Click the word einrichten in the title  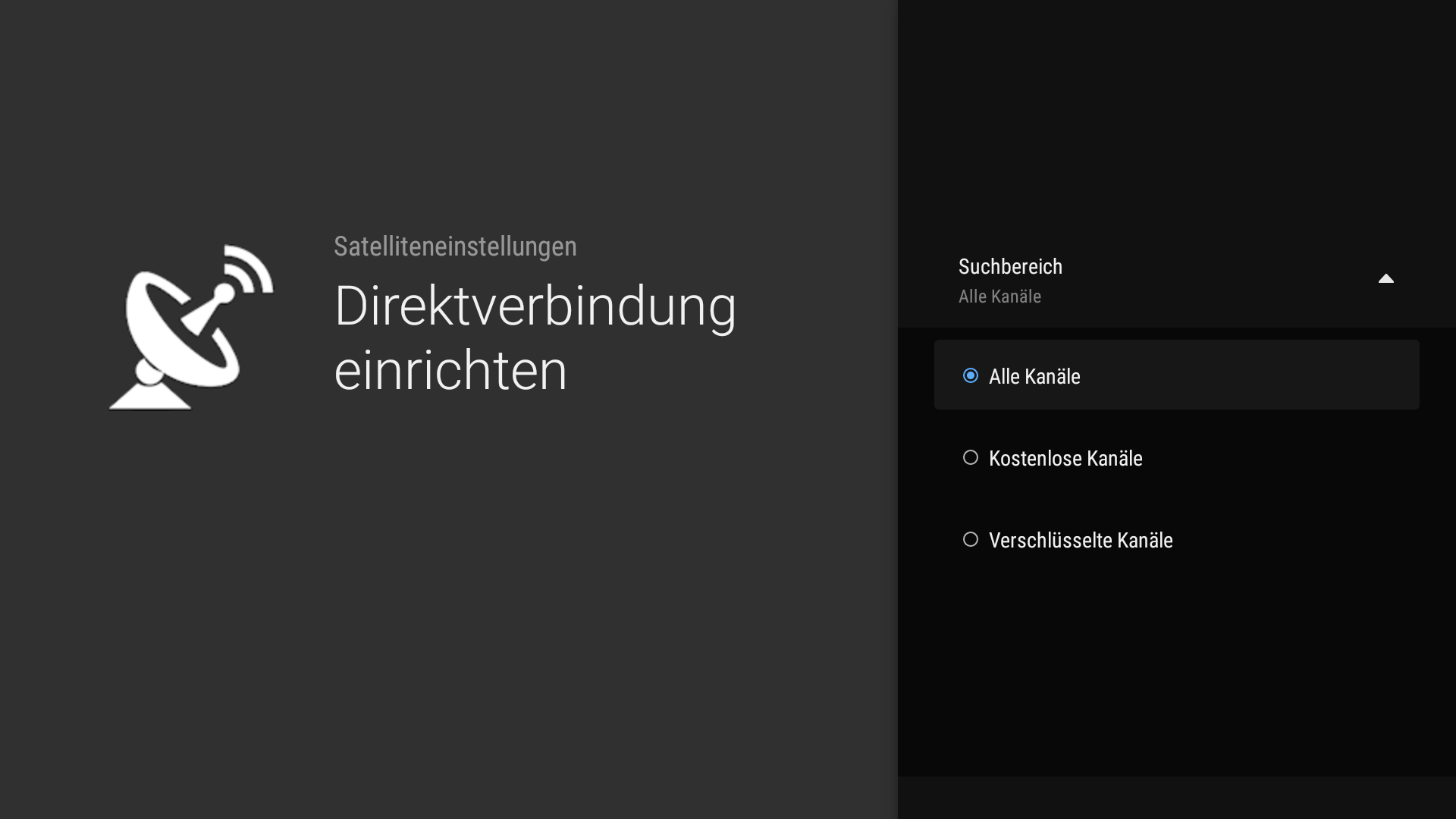pyautogui.click(x=450, y=371)
